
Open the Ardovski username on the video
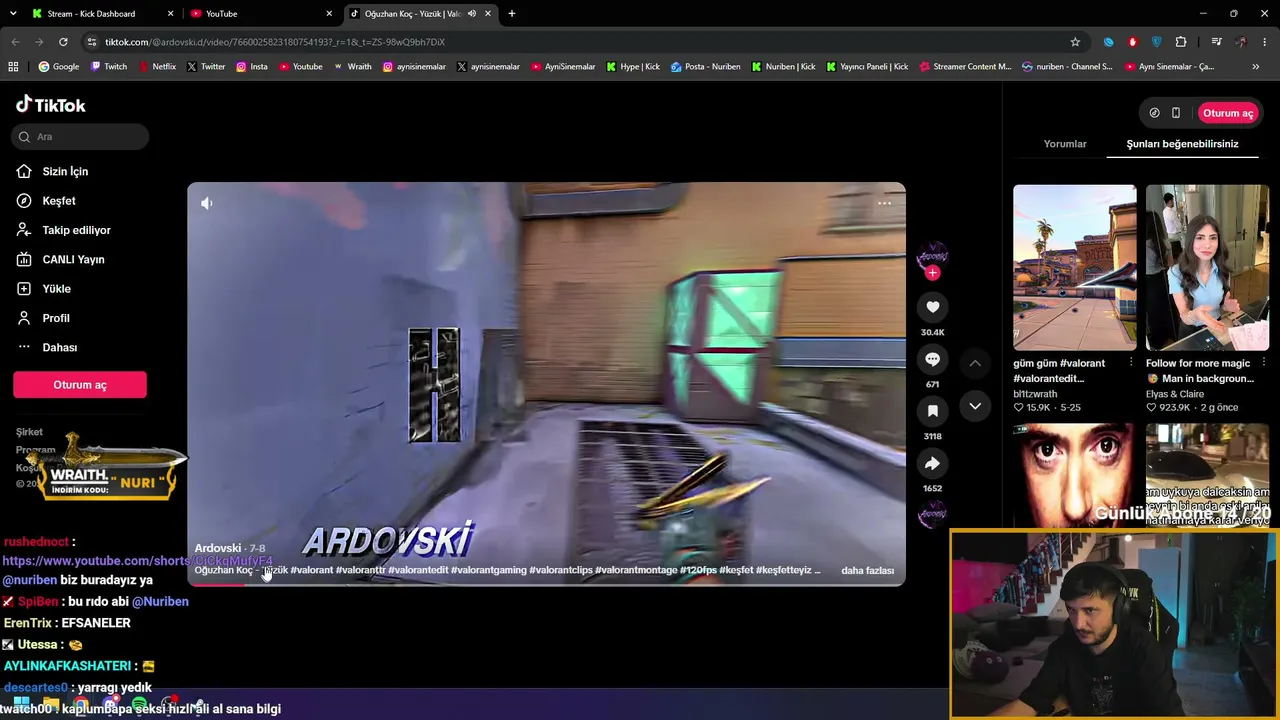(x=218, y=548)
